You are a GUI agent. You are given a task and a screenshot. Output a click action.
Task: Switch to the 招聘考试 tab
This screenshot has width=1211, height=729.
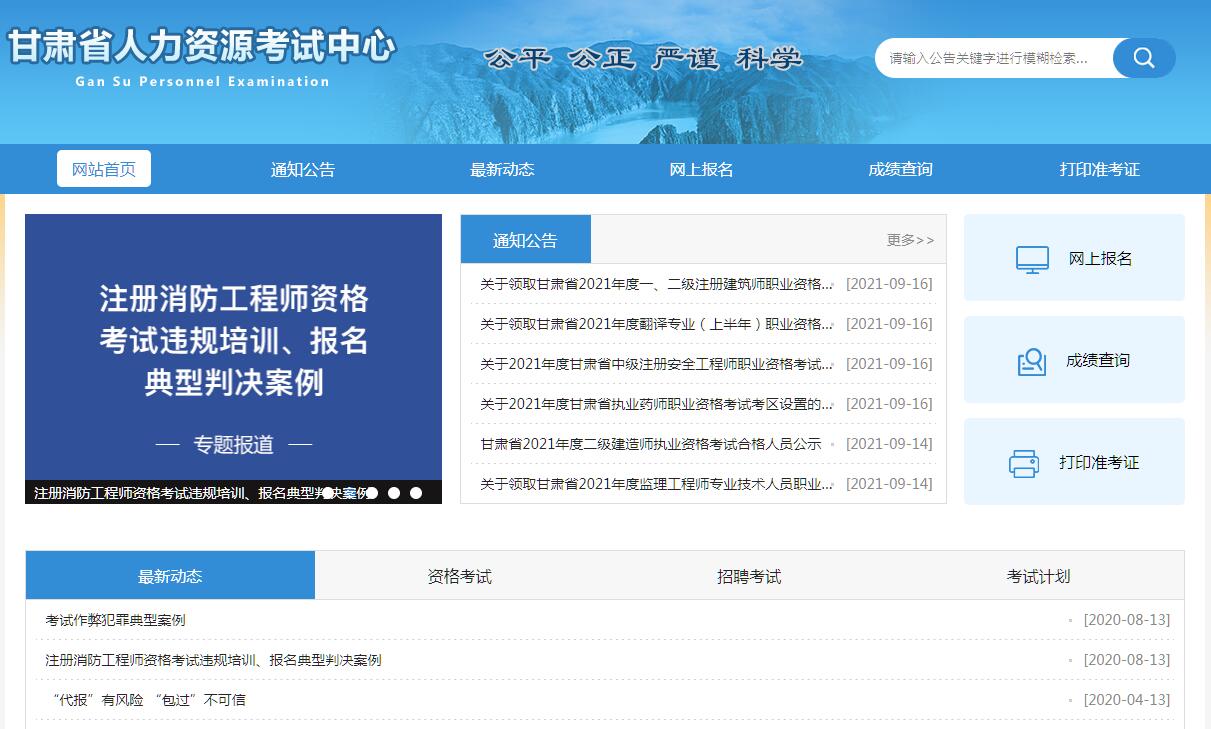[748, 576]
